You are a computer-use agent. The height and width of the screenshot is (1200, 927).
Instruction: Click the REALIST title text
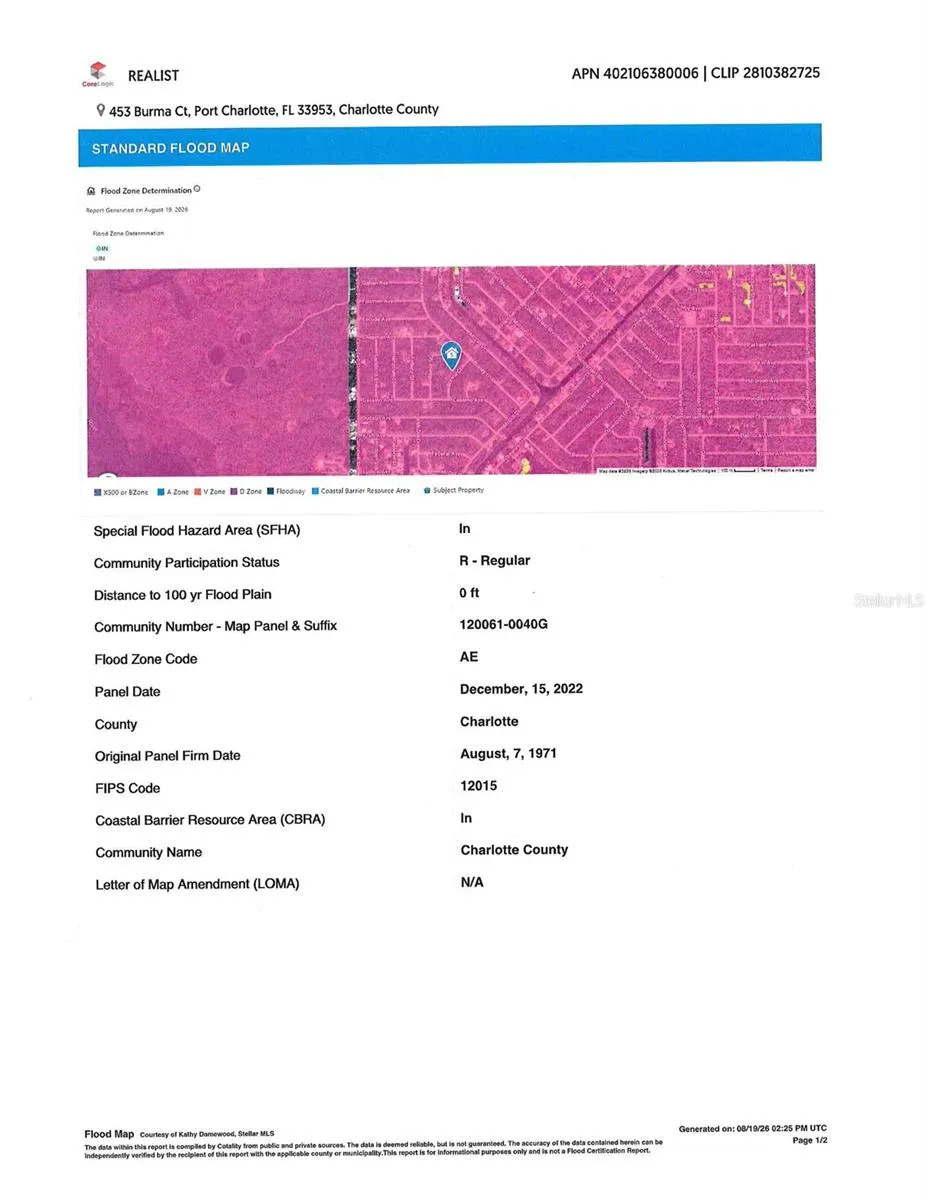pos(153,75)
